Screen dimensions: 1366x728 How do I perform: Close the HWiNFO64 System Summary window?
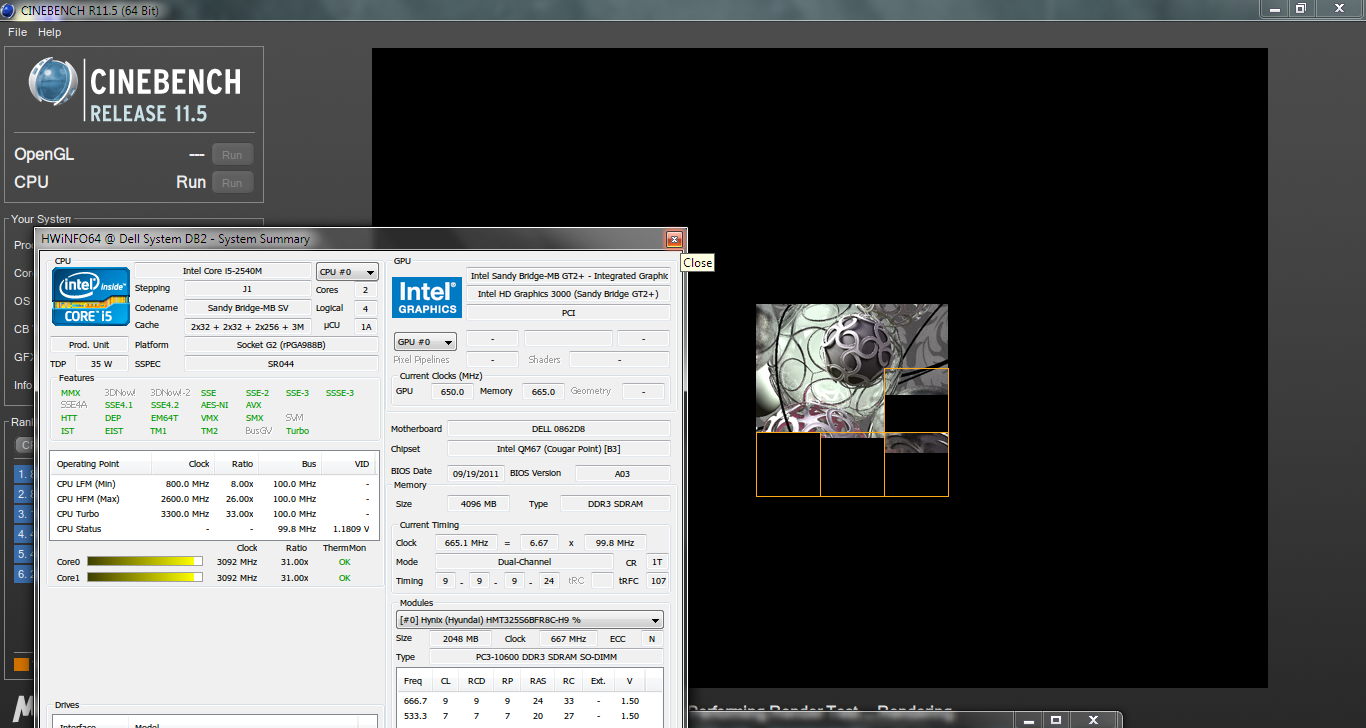coord(674,239)
